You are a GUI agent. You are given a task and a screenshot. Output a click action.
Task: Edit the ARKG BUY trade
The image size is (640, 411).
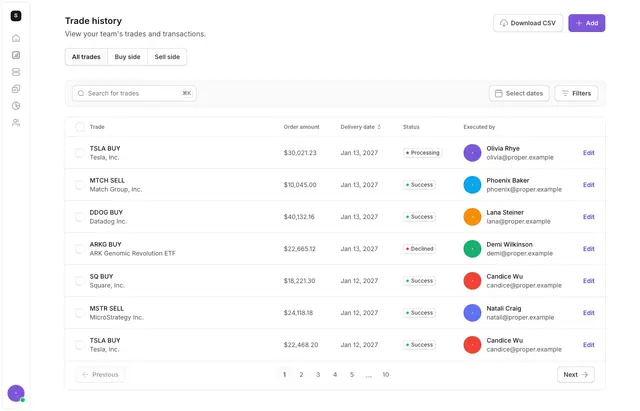589,249
